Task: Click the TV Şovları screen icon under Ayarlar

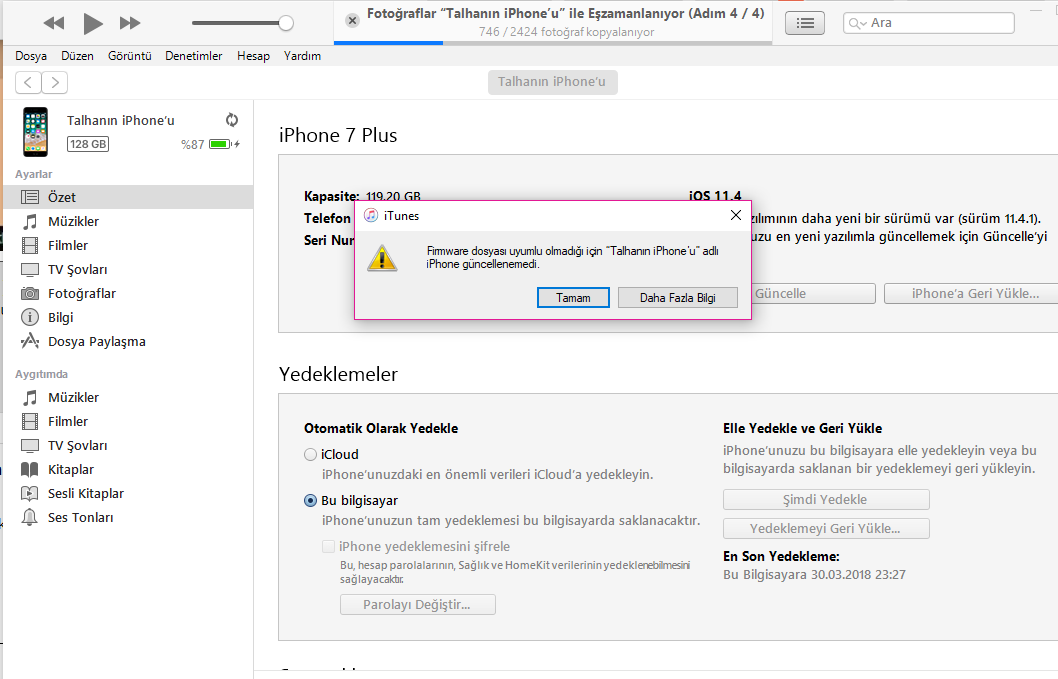Action: [30, 270]
